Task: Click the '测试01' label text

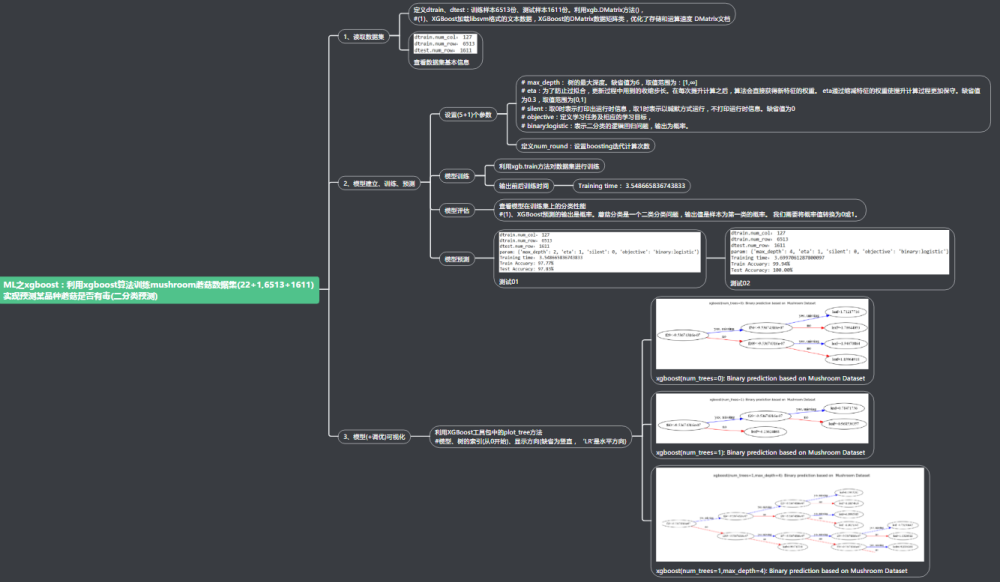Action: [x=508, y=282]
